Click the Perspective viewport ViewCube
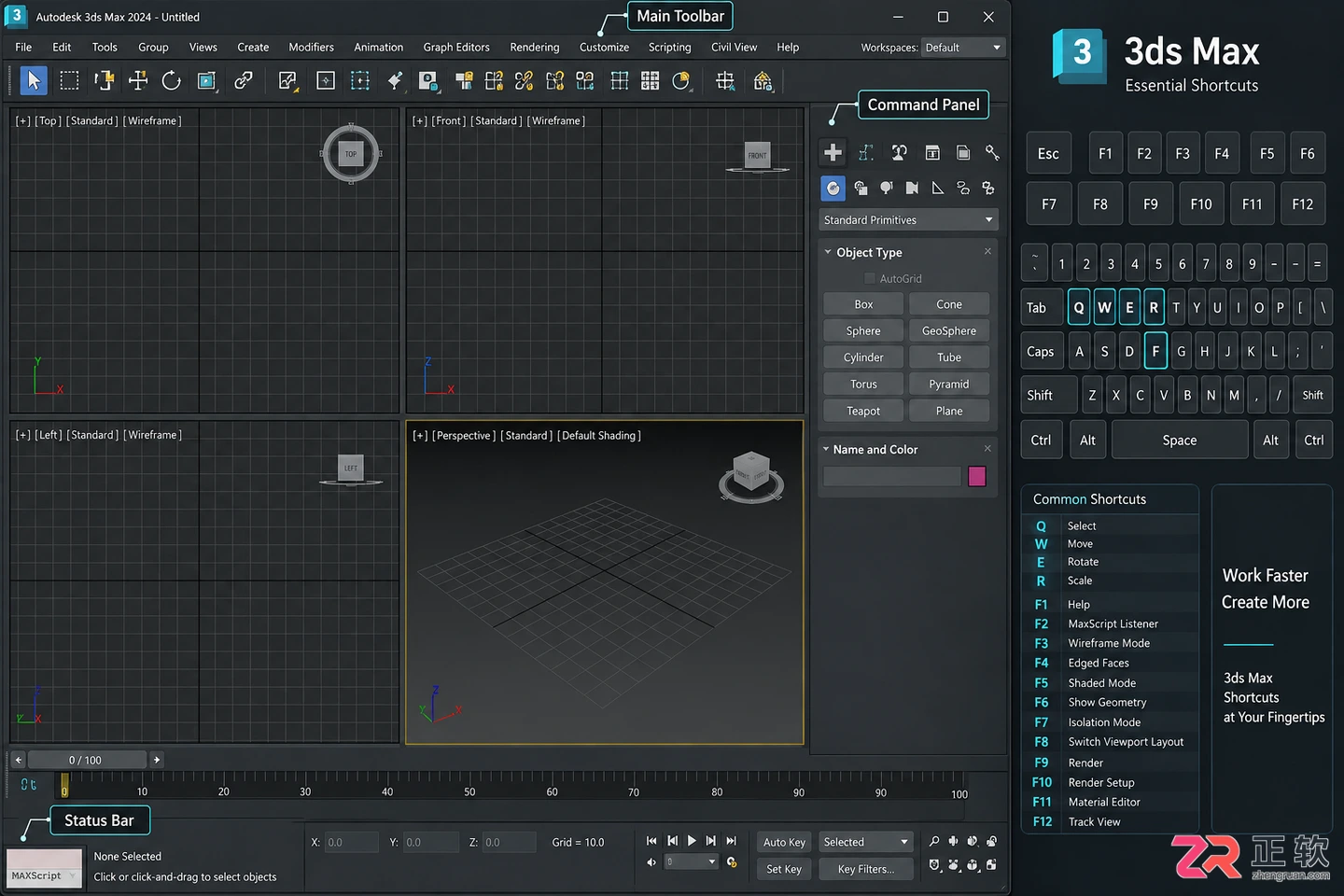 pos(751,476)
